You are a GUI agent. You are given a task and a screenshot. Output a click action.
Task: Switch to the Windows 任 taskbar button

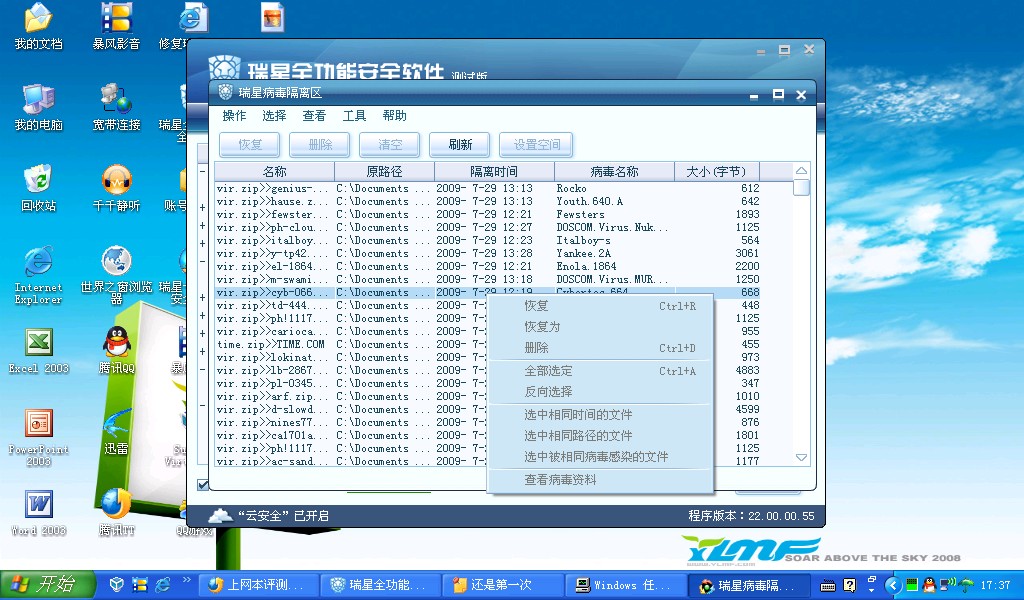click(x=624, y=585)
